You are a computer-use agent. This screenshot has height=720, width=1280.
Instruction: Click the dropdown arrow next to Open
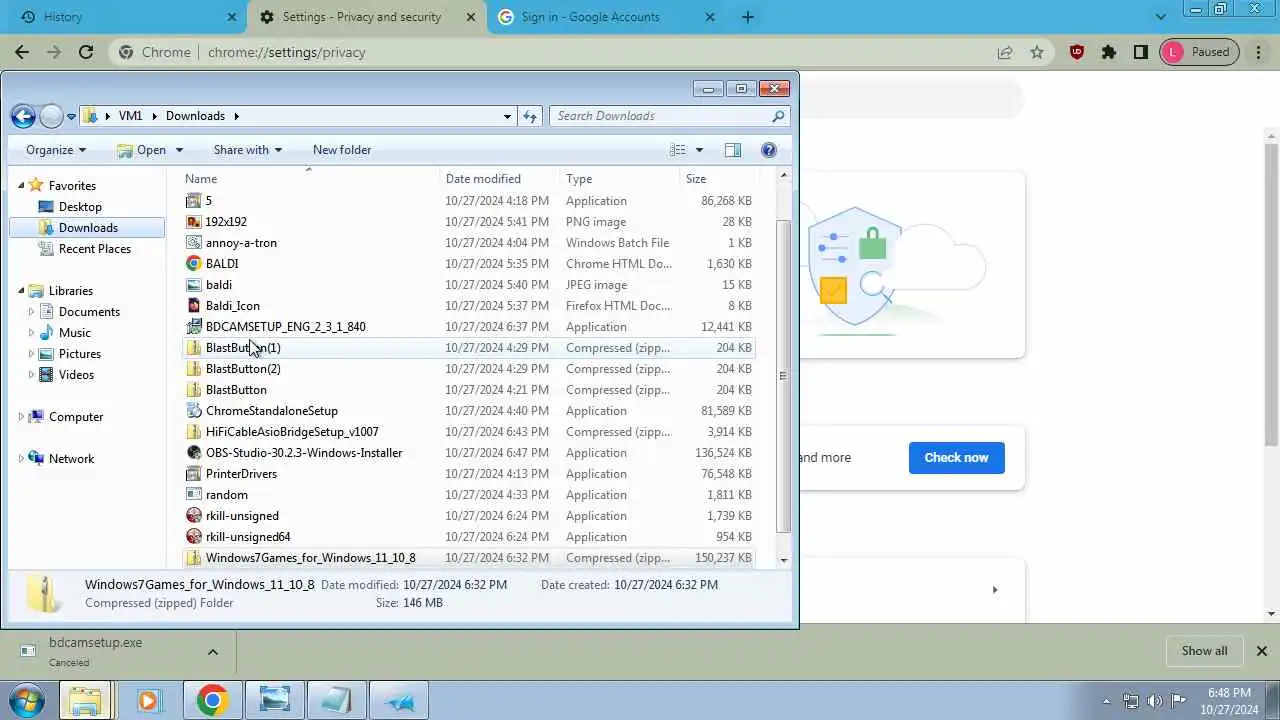tap(179, 150)
